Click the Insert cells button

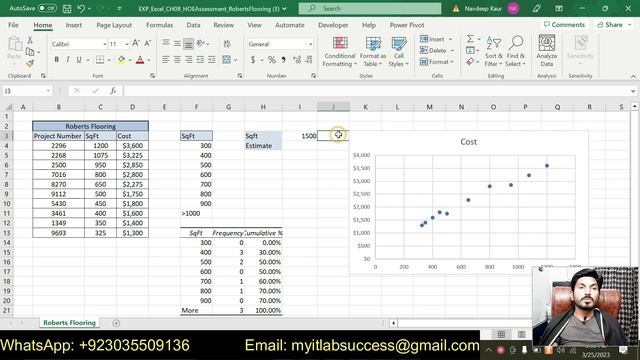click(432, 39)
